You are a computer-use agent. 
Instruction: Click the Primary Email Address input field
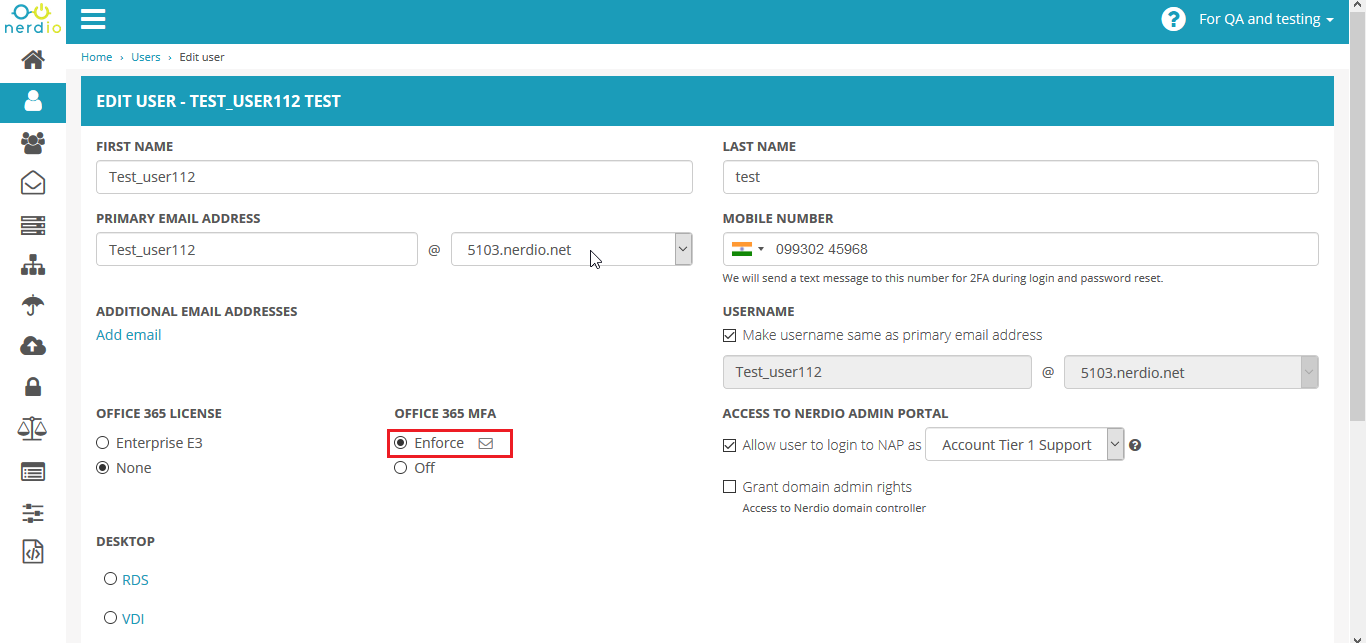tap(257, 249)
